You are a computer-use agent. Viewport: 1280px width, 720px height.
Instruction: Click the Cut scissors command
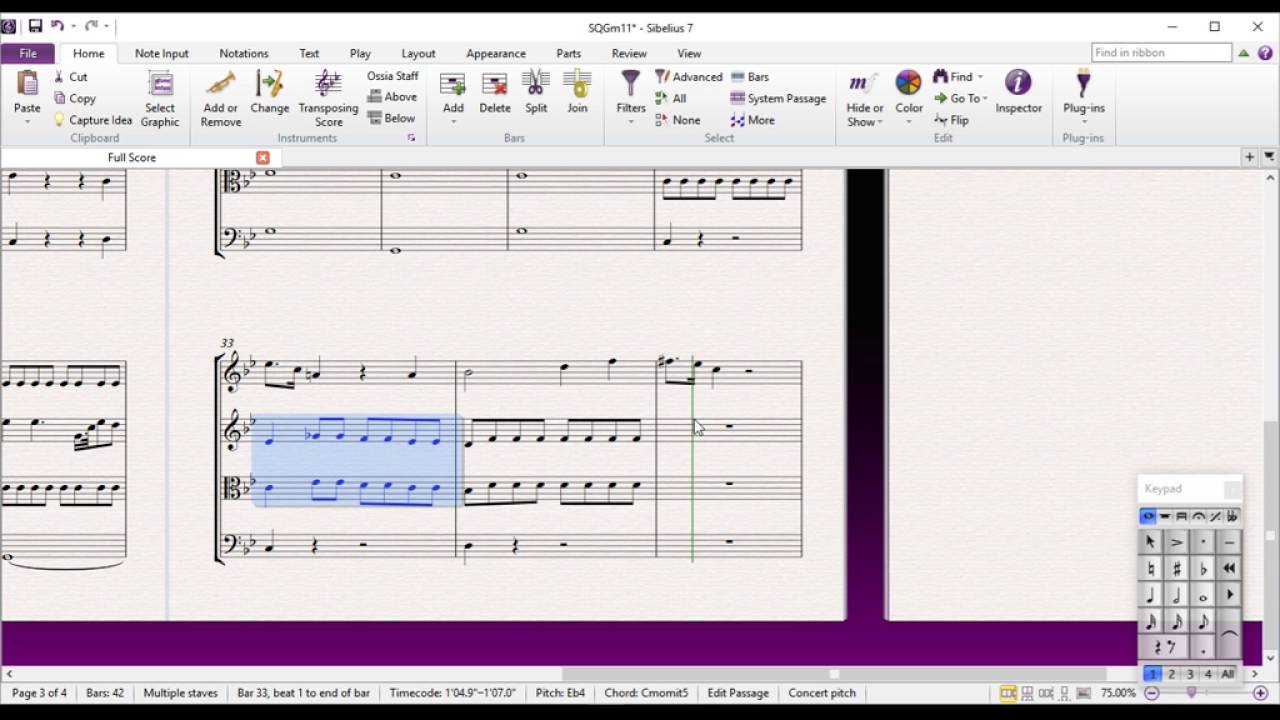(70, 77)
